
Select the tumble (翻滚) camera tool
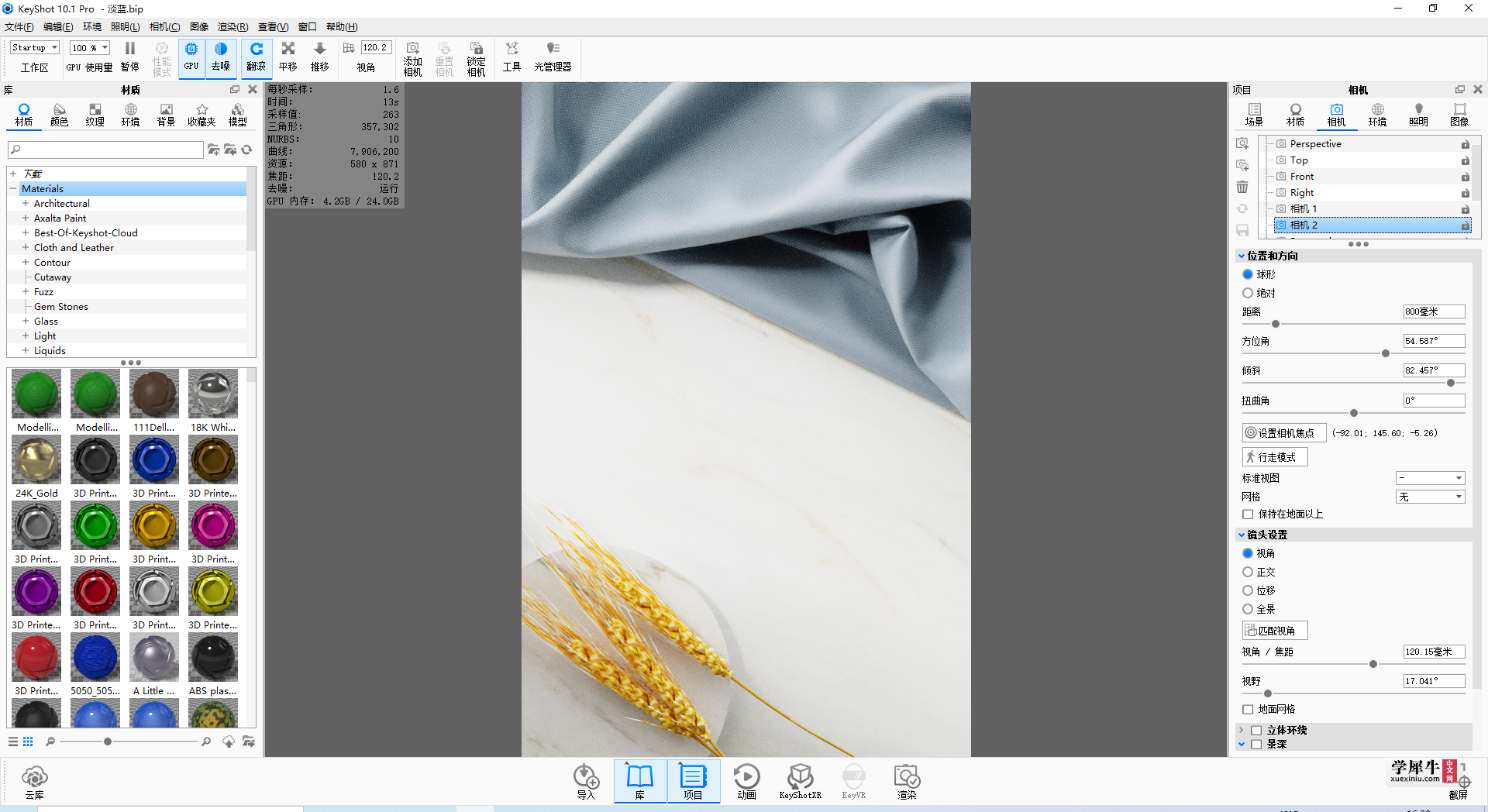pos(257,57)
